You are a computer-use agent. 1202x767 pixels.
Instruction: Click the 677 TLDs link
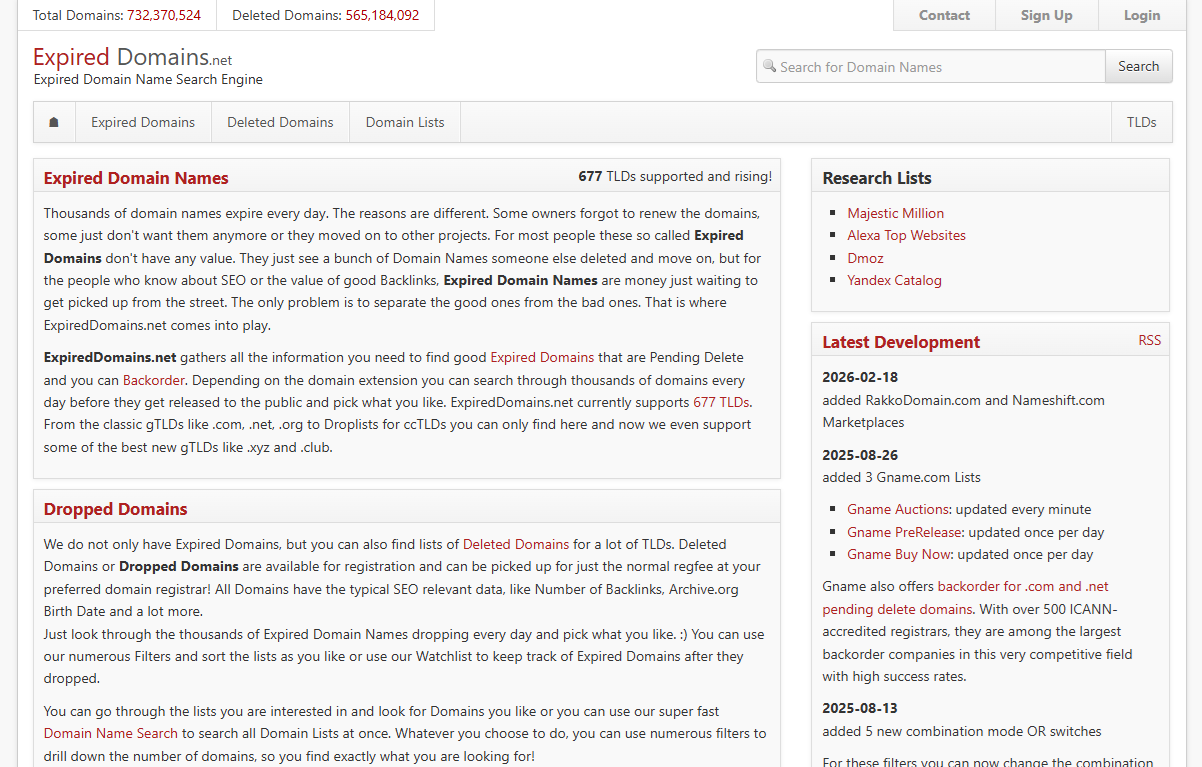pos(720,402)
